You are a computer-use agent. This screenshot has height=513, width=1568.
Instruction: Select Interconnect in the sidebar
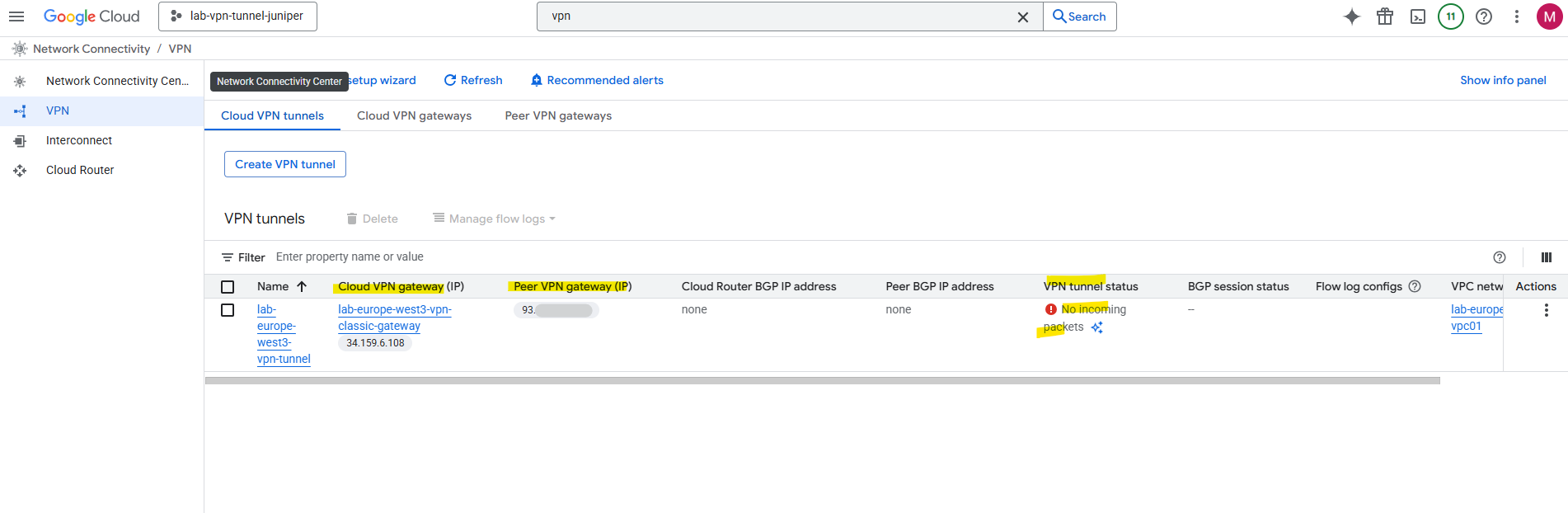pyautogui.click(x=101, y=140)
